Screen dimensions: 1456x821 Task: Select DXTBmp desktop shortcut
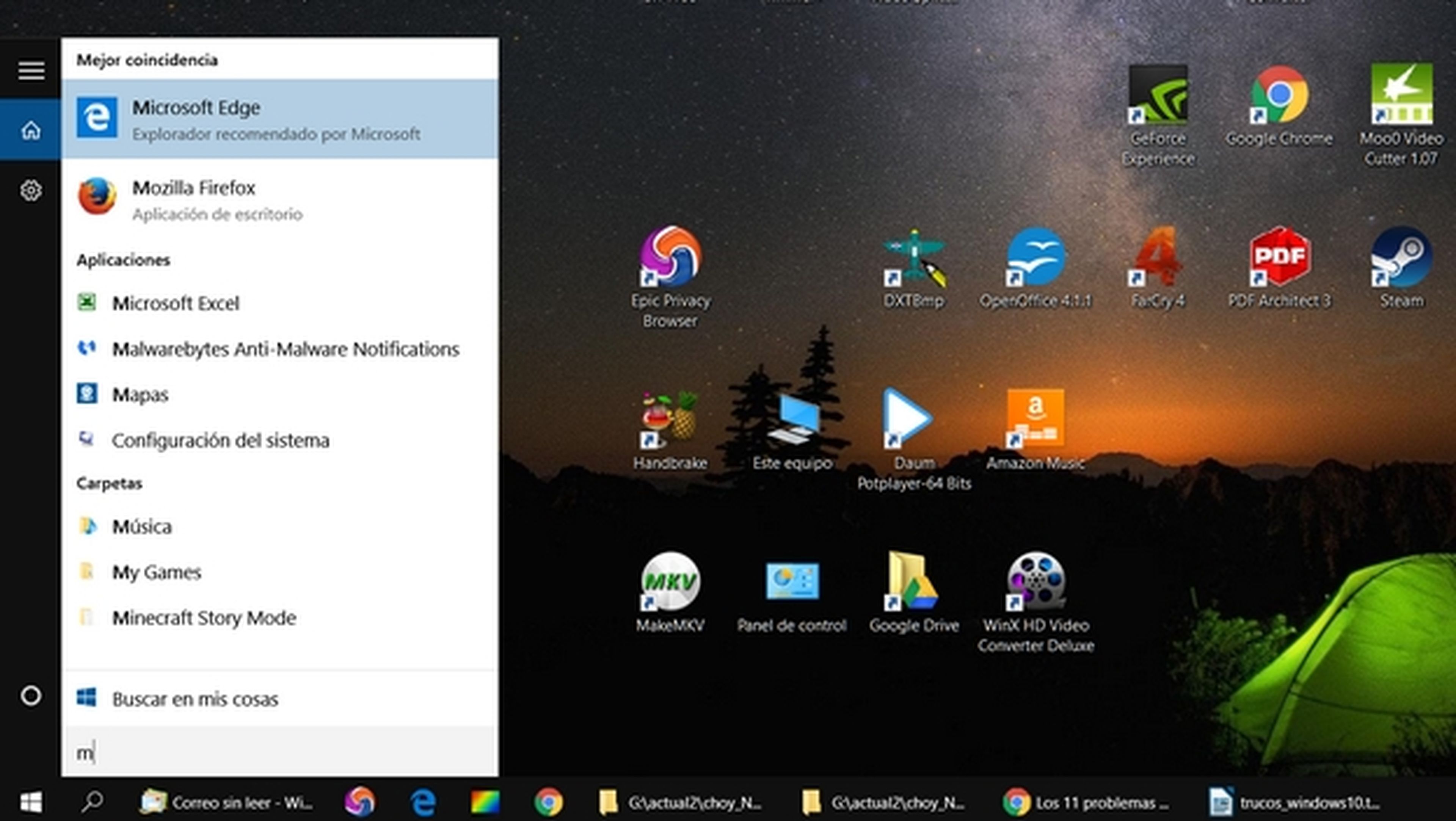pos(914,268)
